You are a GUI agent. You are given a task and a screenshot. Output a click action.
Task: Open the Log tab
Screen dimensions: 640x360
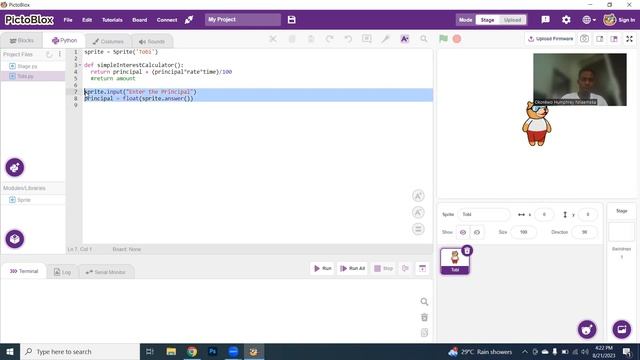tap(62, 272)
